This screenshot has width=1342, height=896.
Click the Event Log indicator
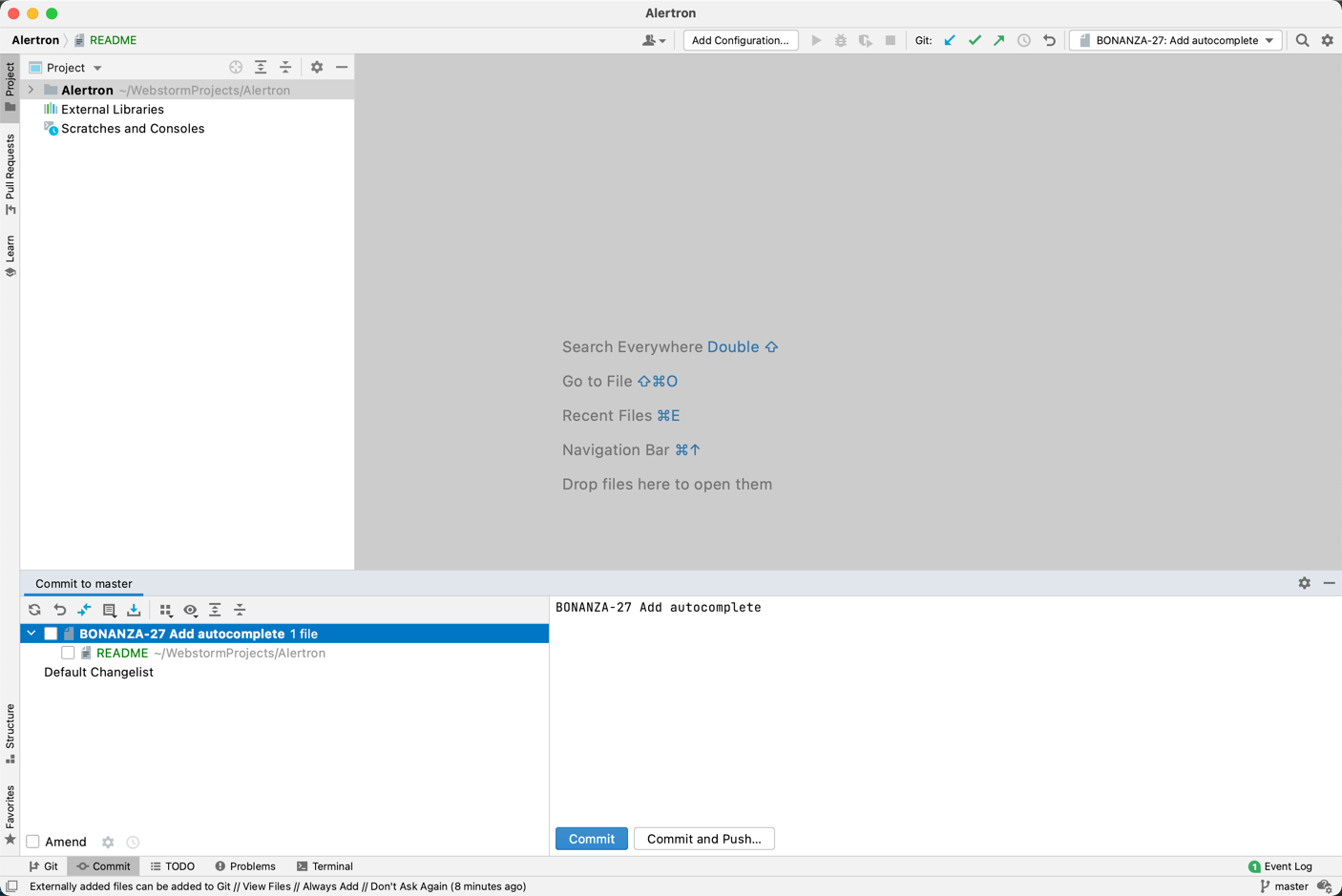click(1281, 865)
